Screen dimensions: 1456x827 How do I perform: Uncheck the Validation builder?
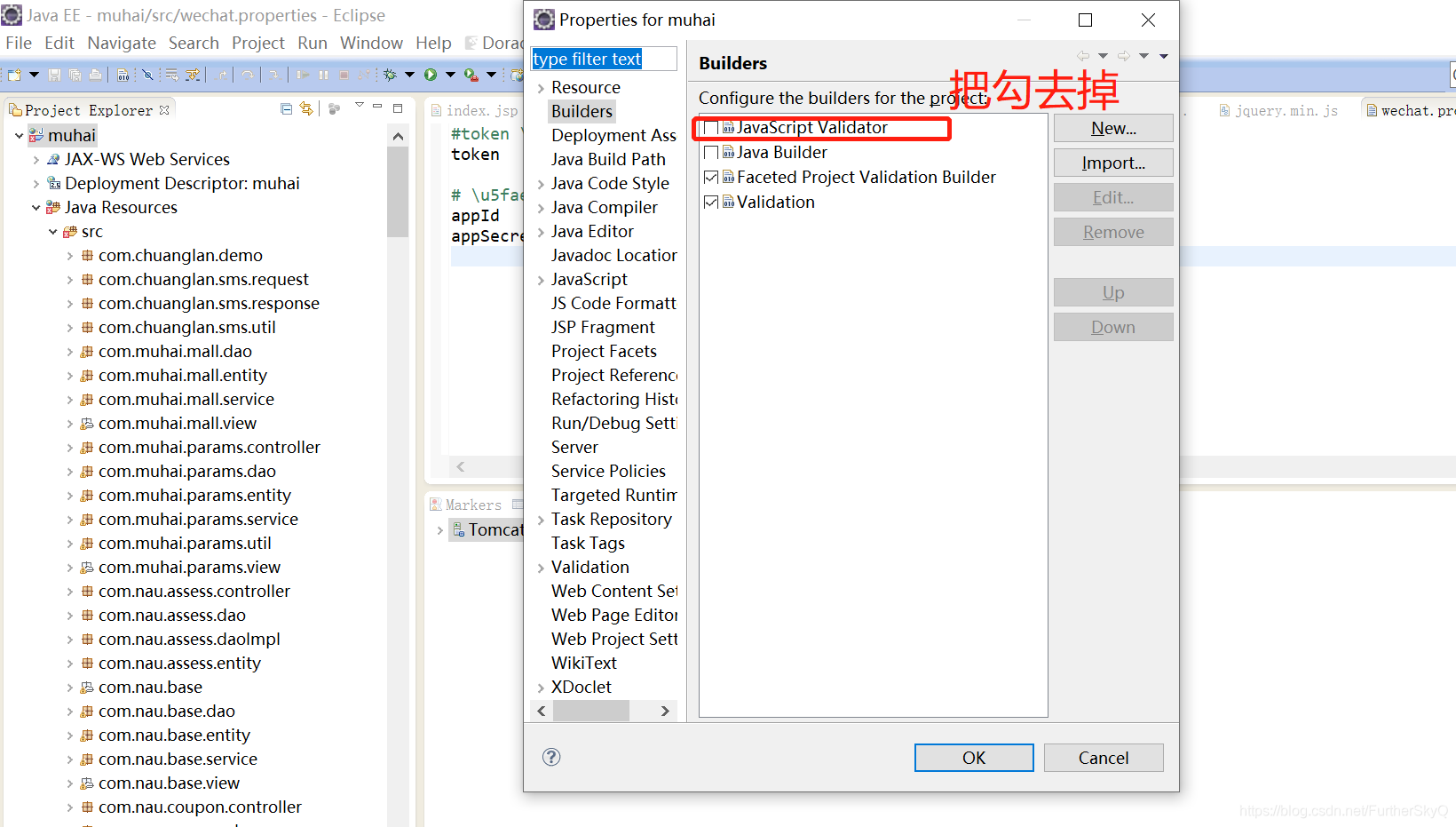tap(711, 202)
